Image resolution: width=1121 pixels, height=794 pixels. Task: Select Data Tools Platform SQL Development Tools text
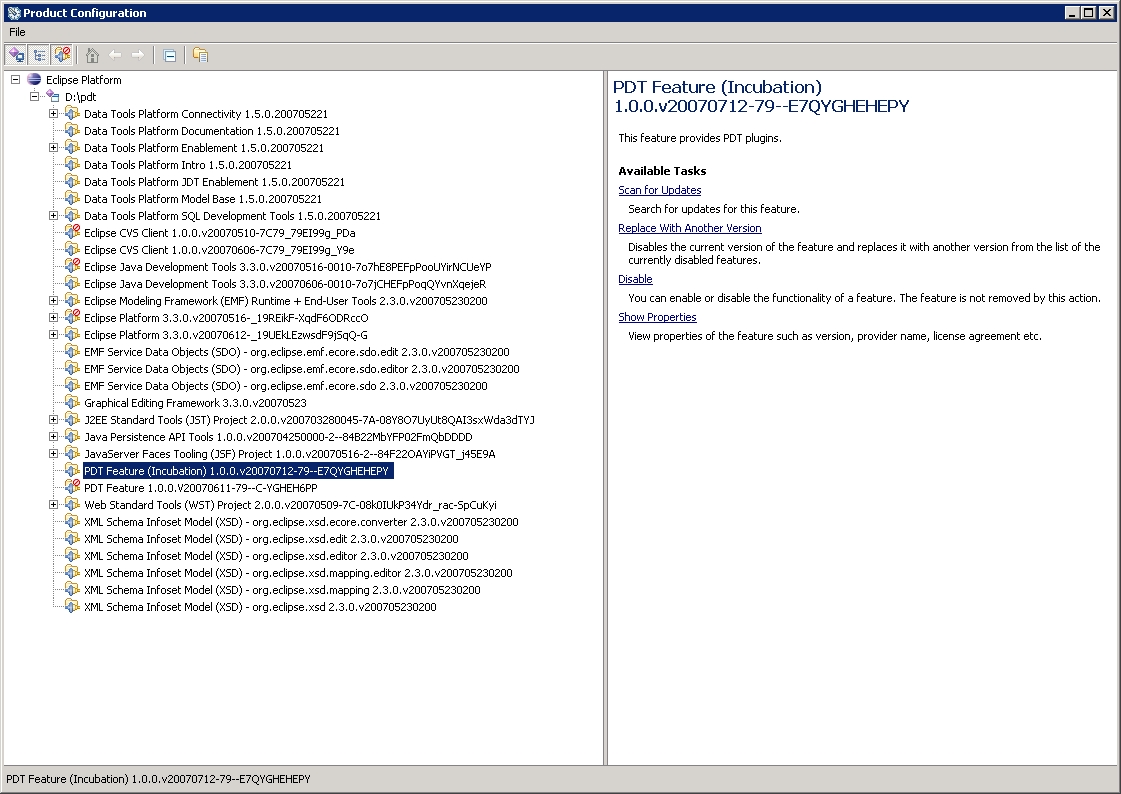(232, 216)
